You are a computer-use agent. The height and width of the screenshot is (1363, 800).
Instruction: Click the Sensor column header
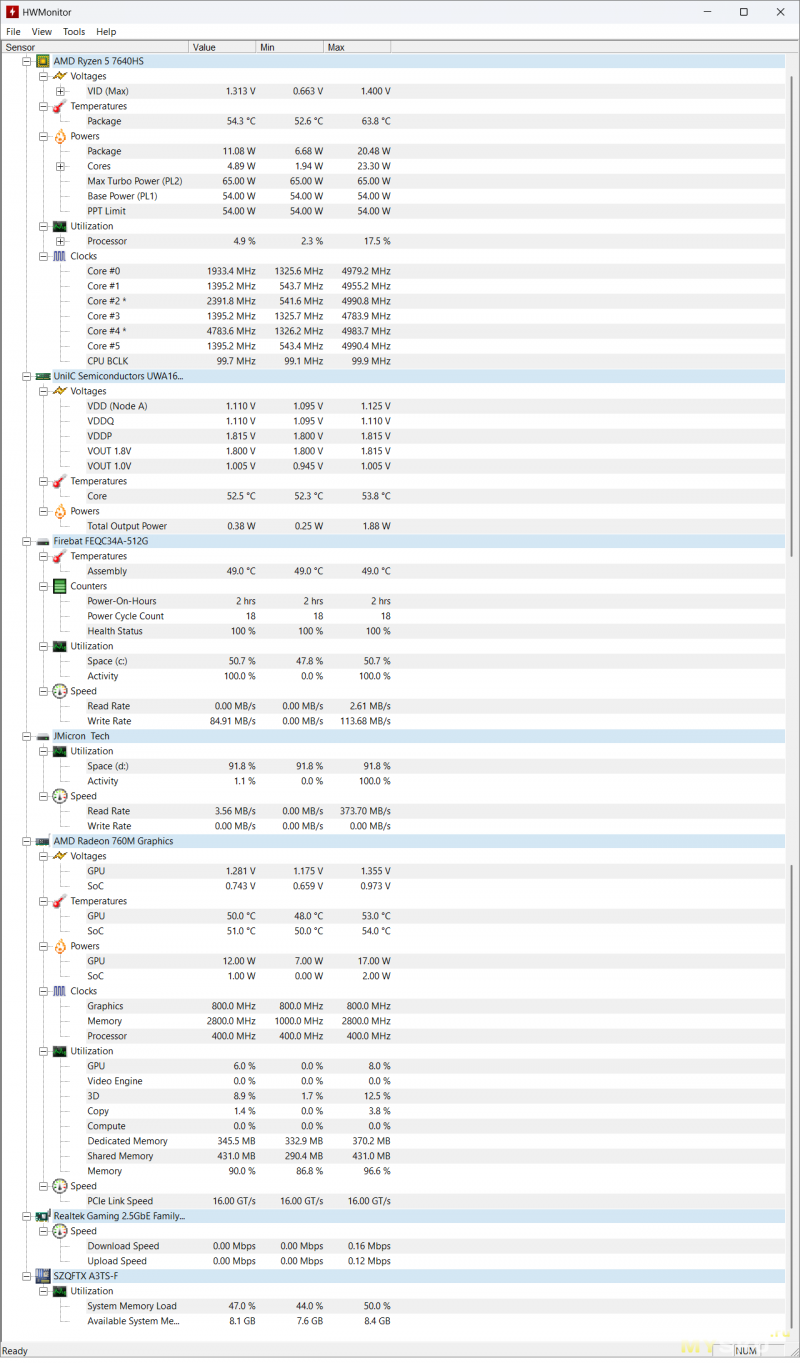coord(95,47)
